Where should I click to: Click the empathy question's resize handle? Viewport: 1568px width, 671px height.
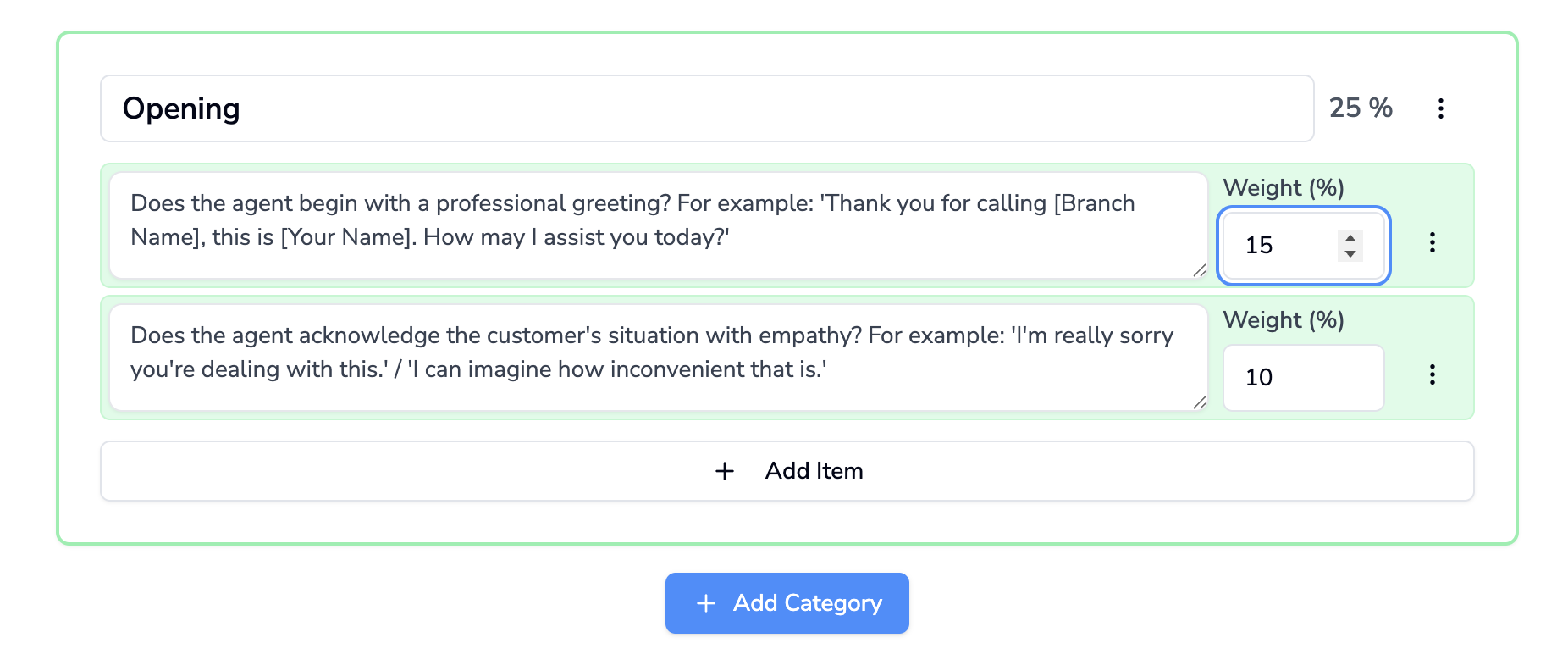[x=1199, y=402]
